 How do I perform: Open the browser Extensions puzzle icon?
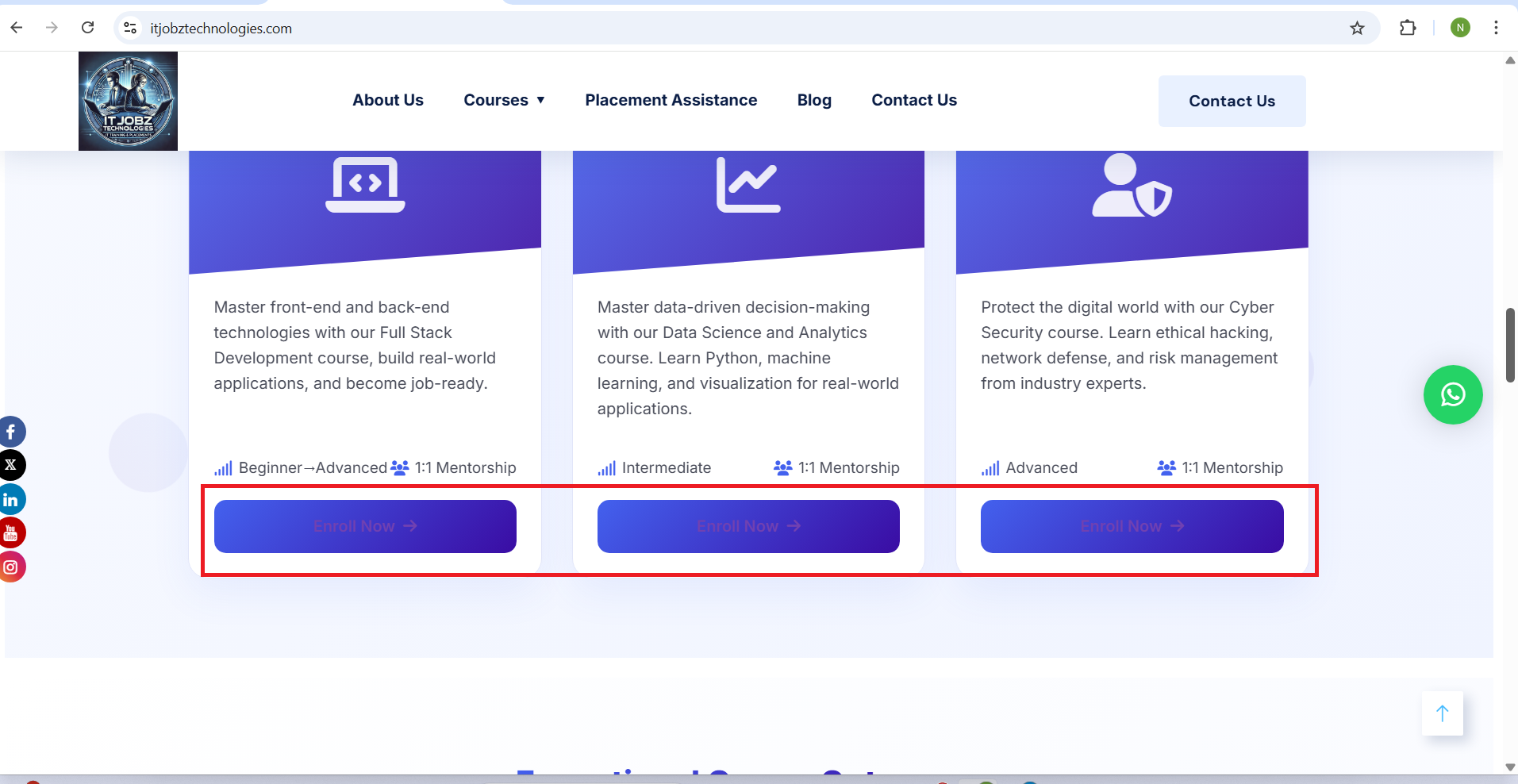1407,29
